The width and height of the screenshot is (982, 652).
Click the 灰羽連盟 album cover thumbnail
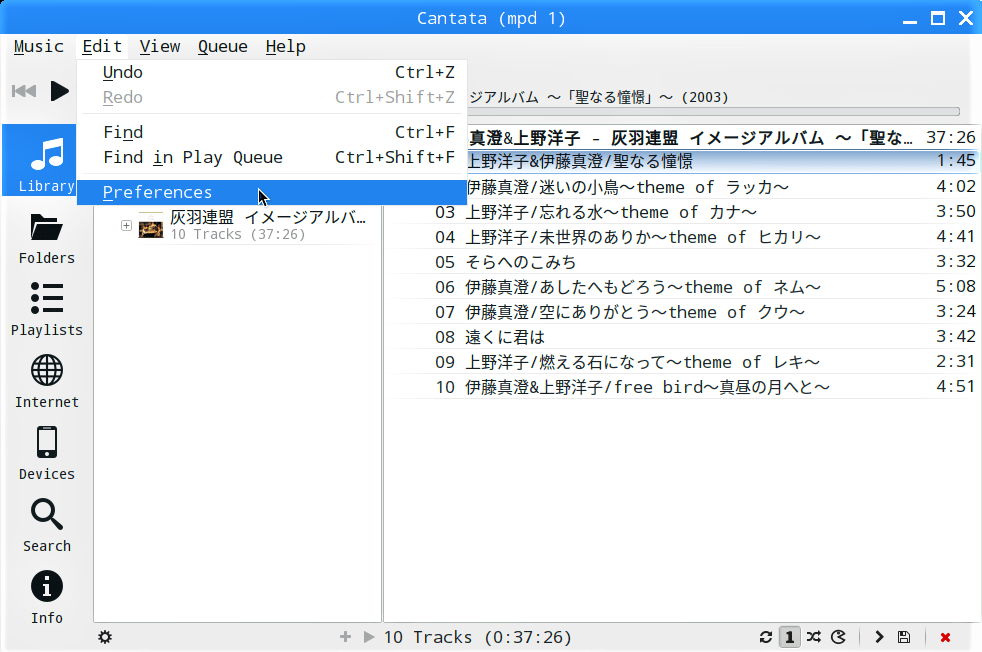151,225
